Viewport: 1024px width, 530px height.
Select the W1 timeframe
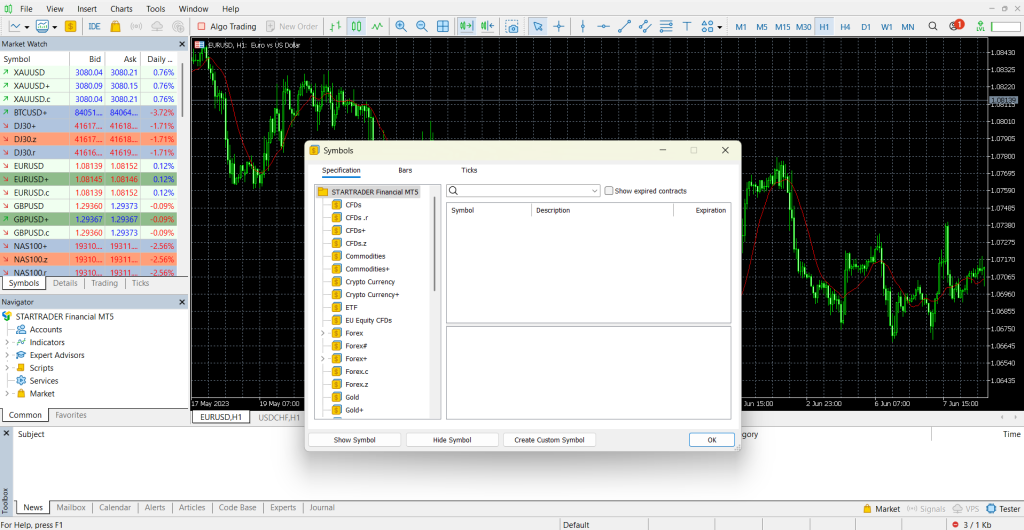886,27
